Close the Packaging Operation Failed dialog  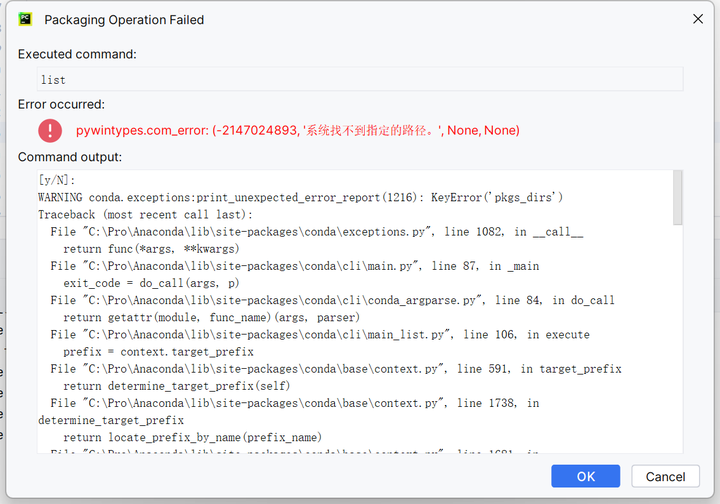[698, 19]
